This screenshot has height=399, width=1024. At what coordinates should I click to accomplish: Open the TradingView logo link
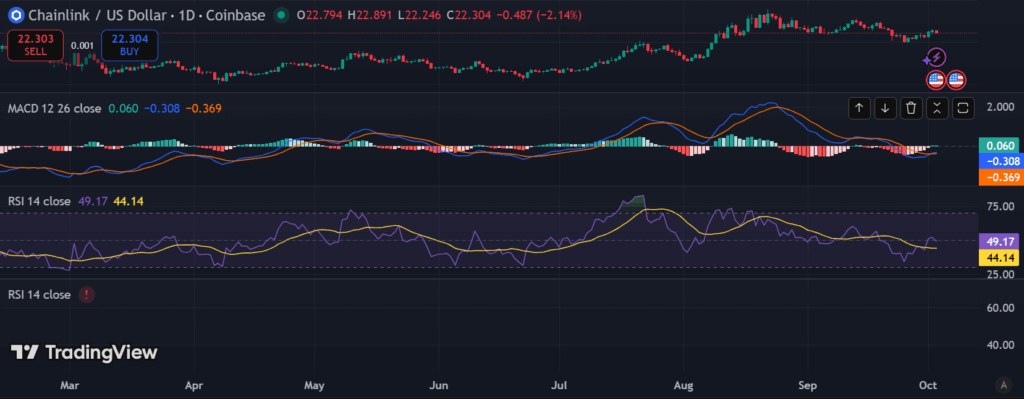(x=84, y=353)
